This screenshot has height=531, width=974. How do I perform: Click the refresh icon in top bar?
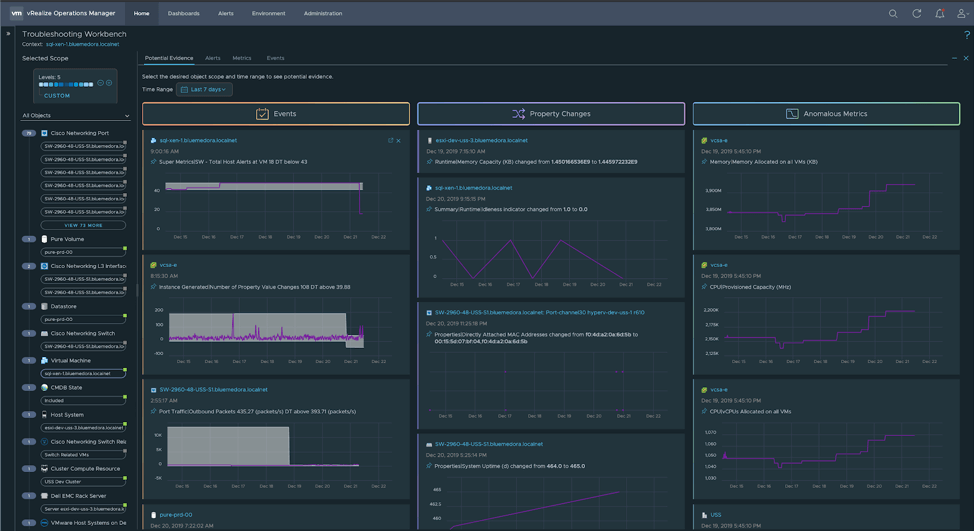click(x=916, y=13)
